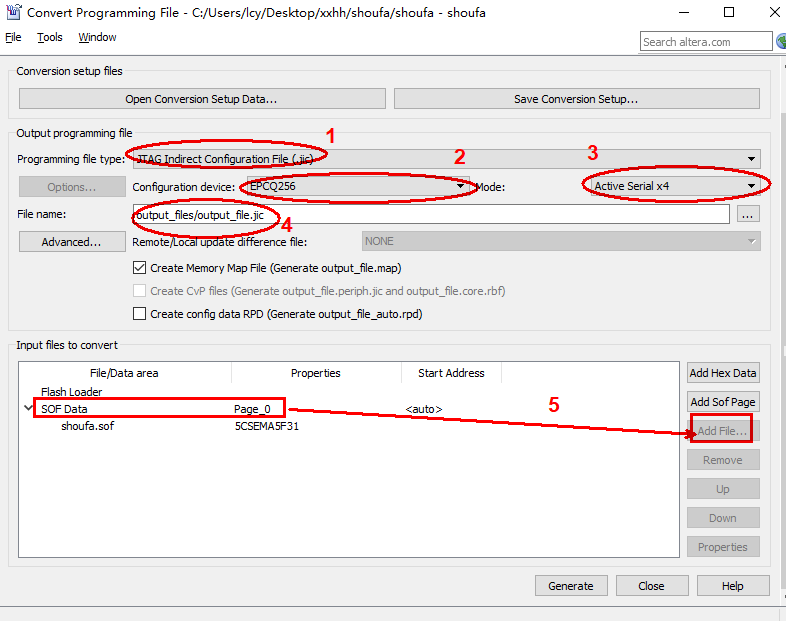
Task: Click the <auto> start address cell
Action: pos(424,409)
